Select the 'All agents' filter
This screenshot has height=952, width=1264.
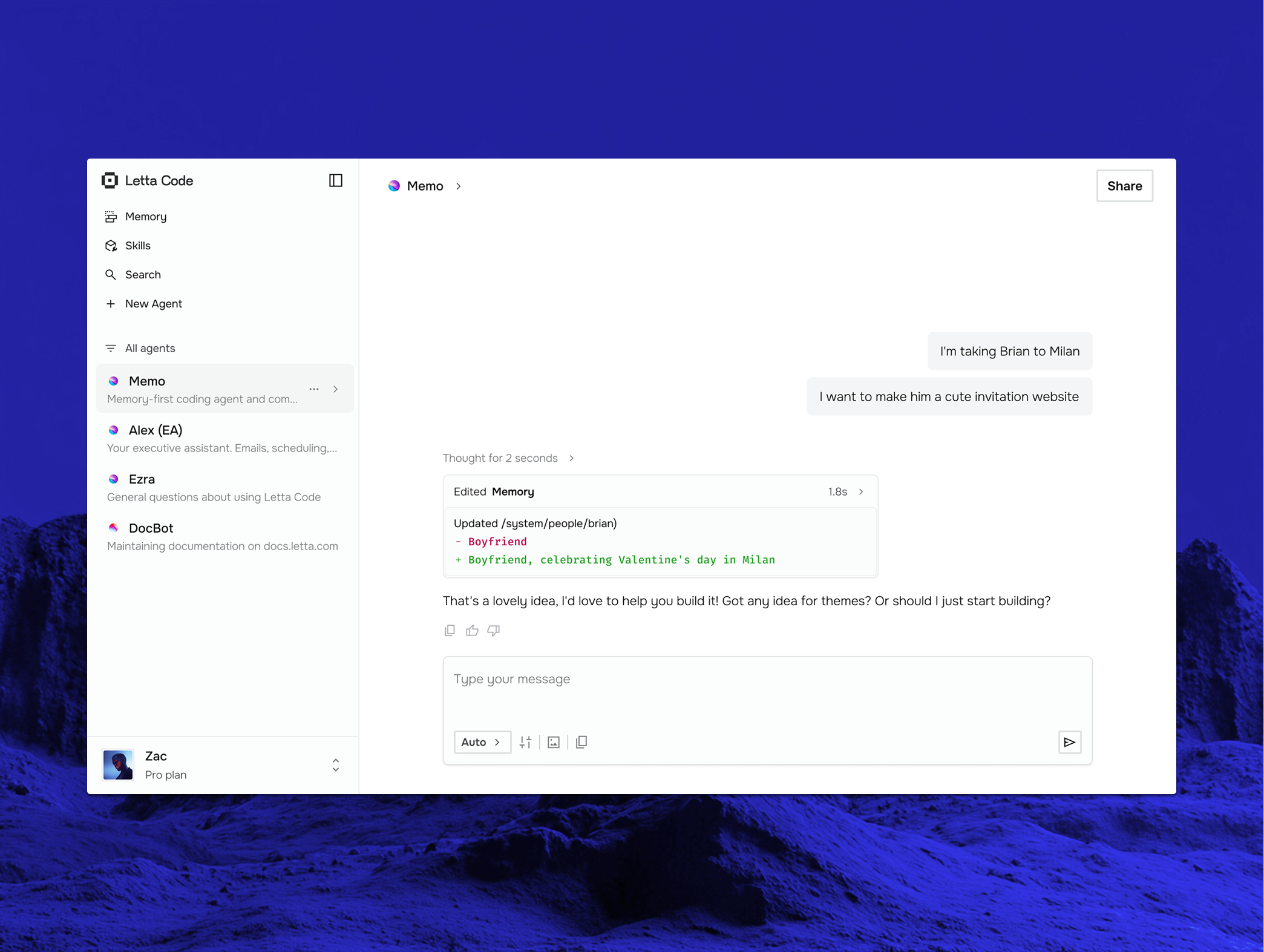149,348
